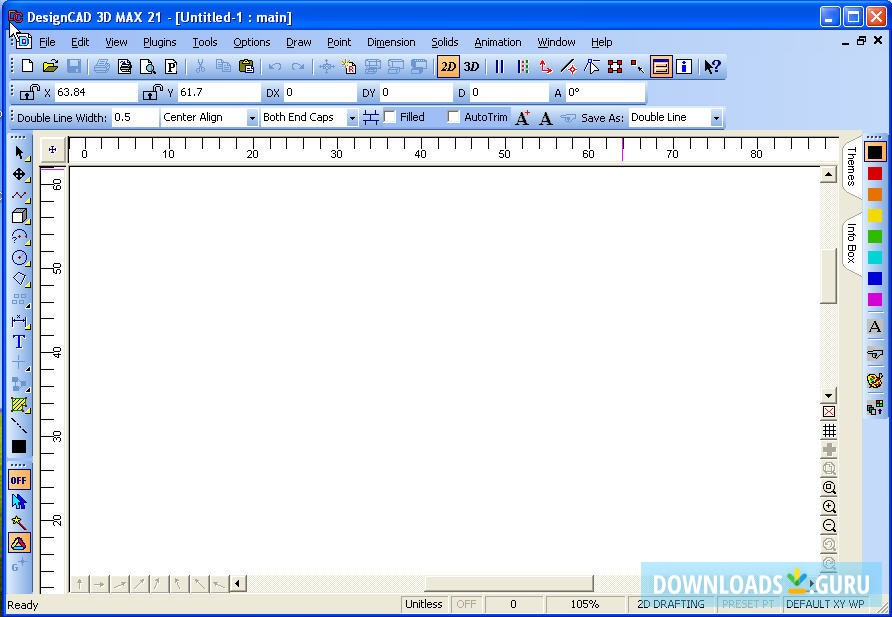892x617 pixels.
Task: Click the horizontal scrollbar left arrow
Action: point(238,583)
